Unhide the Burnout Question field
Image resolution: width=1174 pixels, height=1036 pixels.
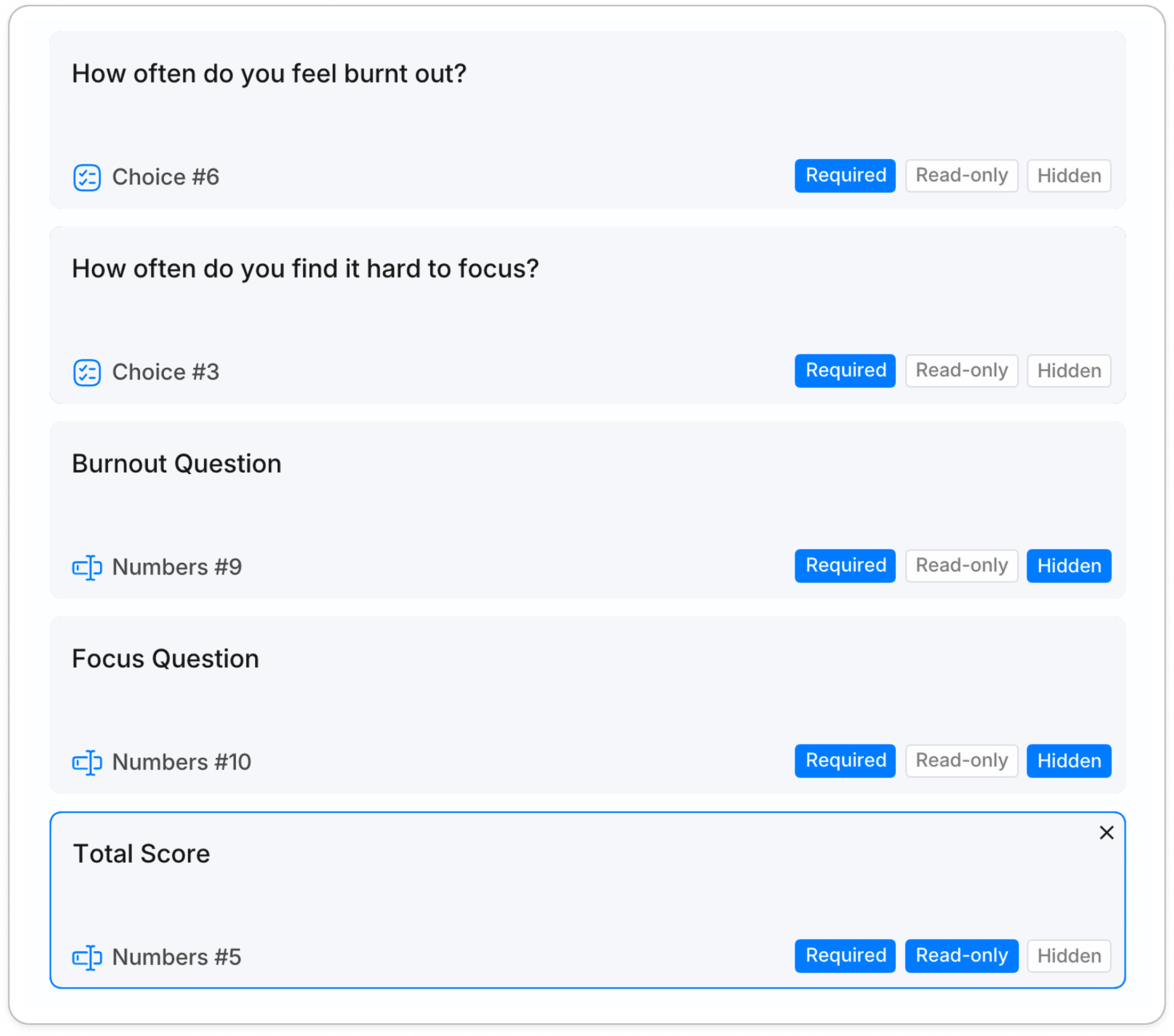[1069, 566]
